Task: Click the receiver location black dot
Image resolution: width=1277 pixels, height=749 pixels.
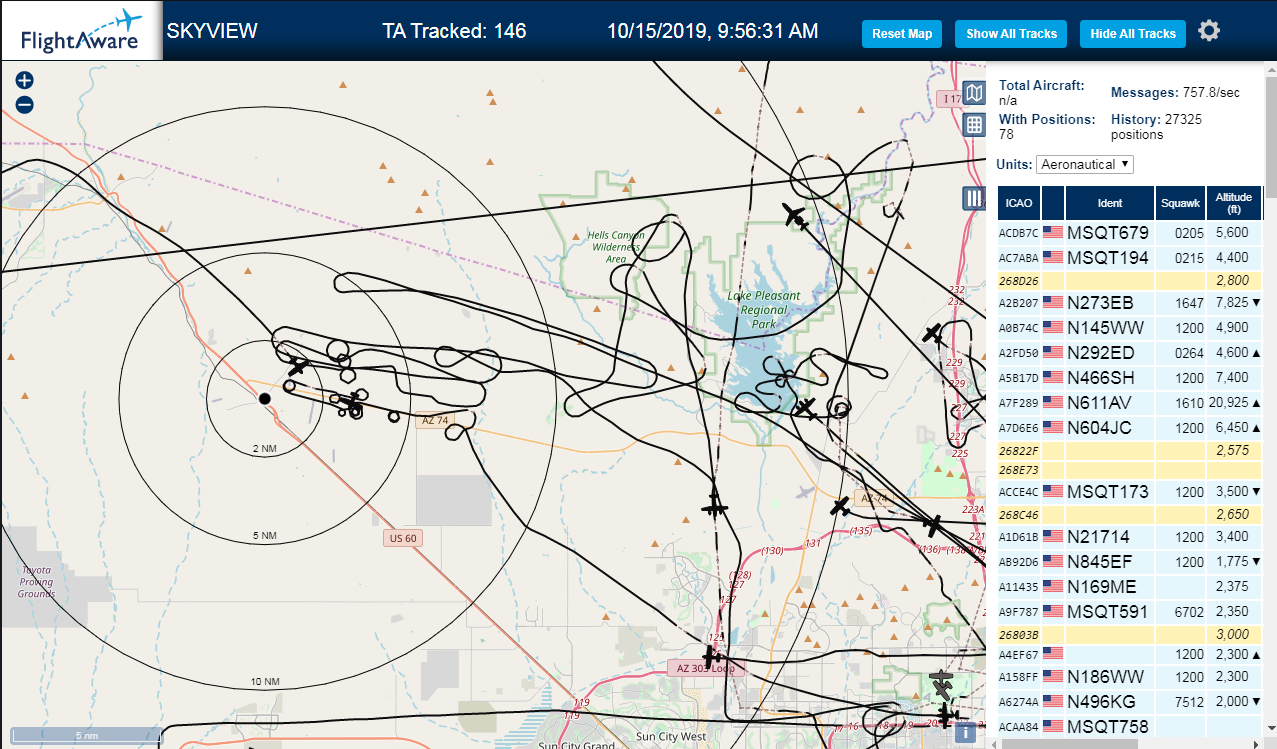Action: point(265,399)
